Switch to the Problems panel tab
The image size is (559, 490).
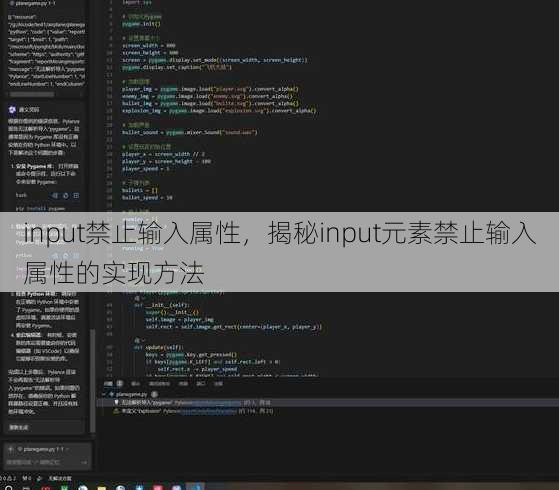pos(108,383)
